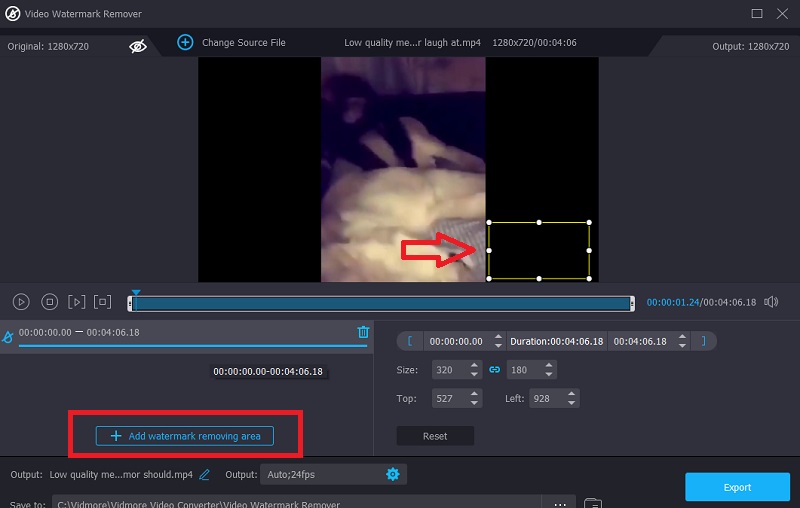Click the set start bracket icon
The height and width of the screenshot is (508, 800).
[409, 341]
